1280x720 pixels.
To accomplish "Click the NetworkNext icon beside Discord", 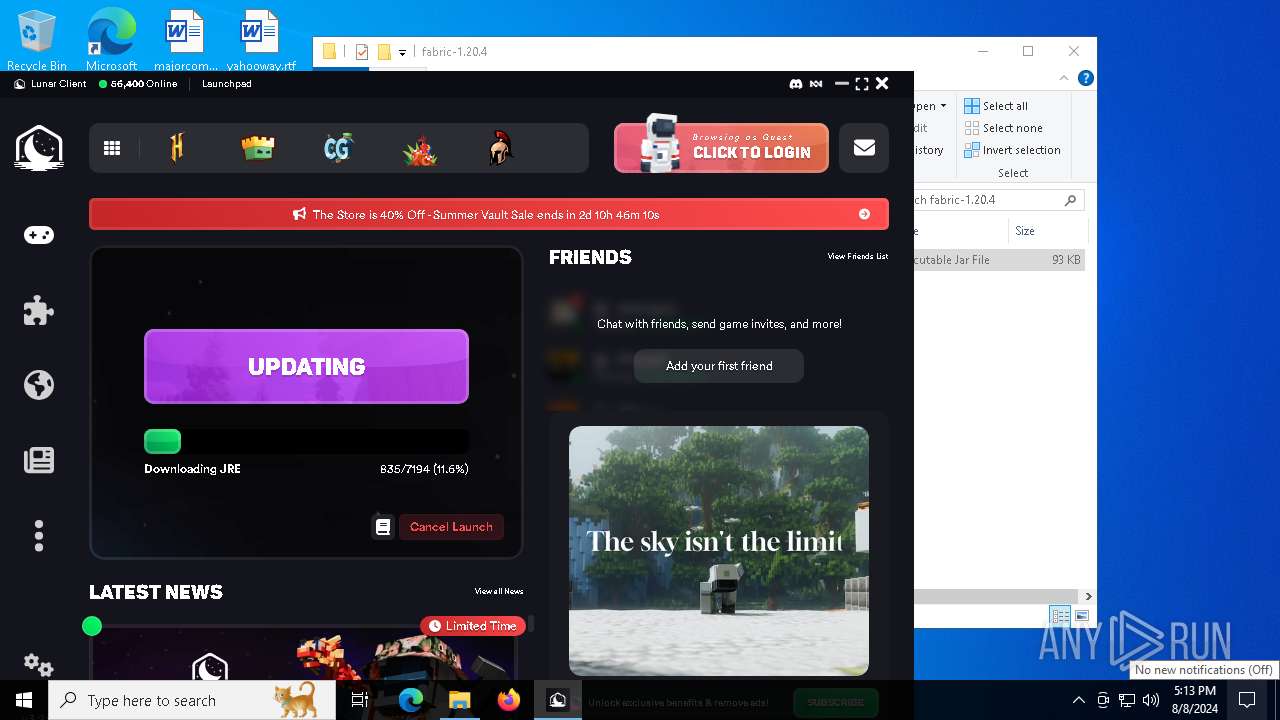I will [x=816, y=84].
